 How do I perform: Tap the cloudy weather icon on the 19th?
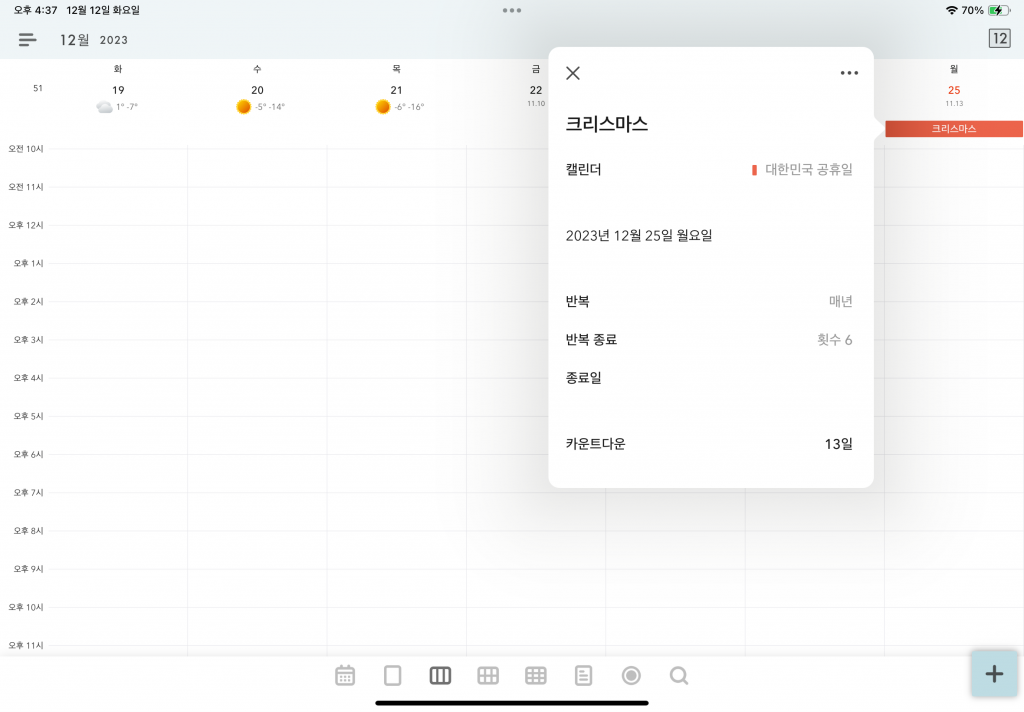click(x=104, y=107)
